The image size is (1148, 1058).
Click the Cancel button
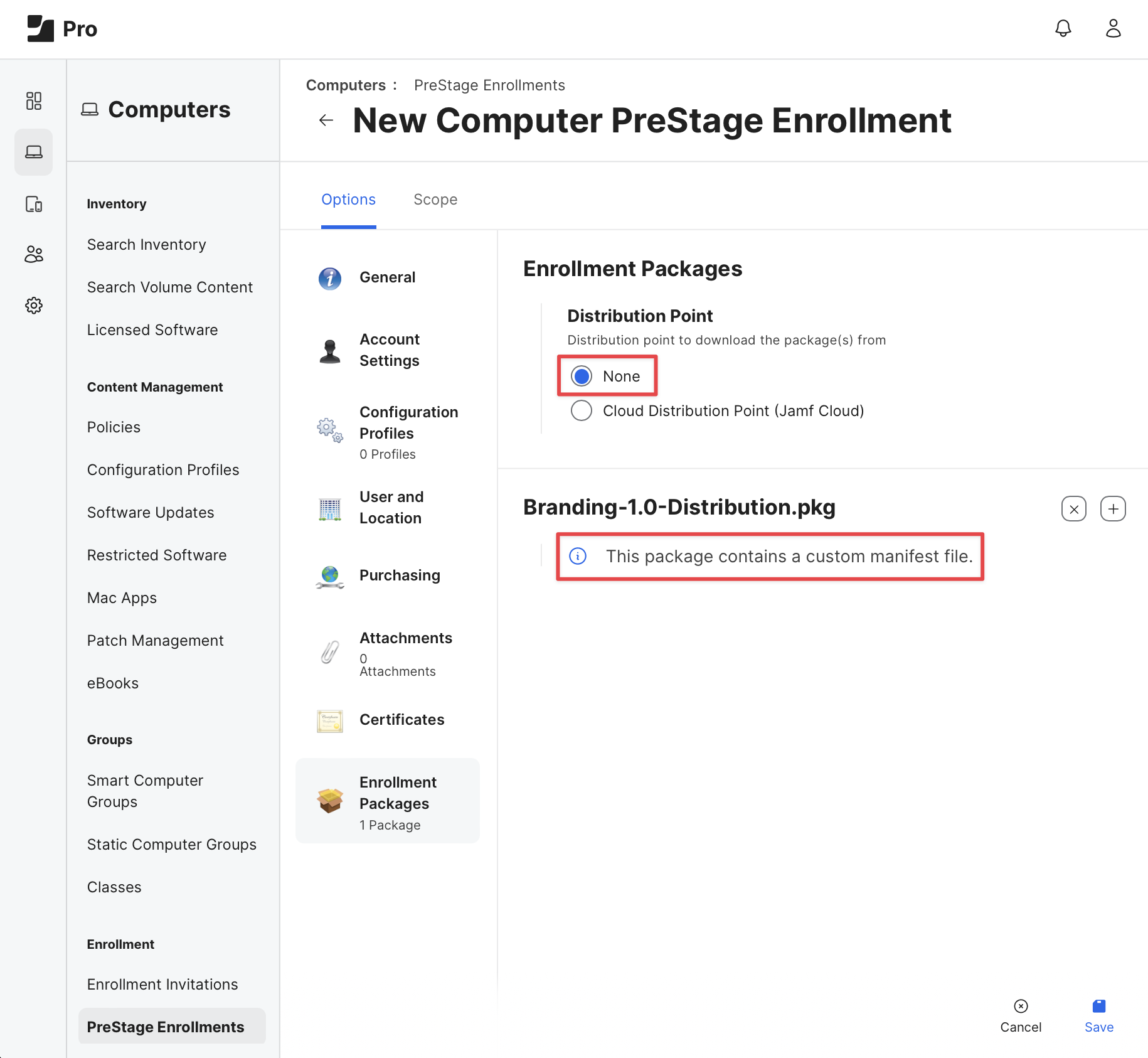pyautogui.click(x=1021, y=1017)
